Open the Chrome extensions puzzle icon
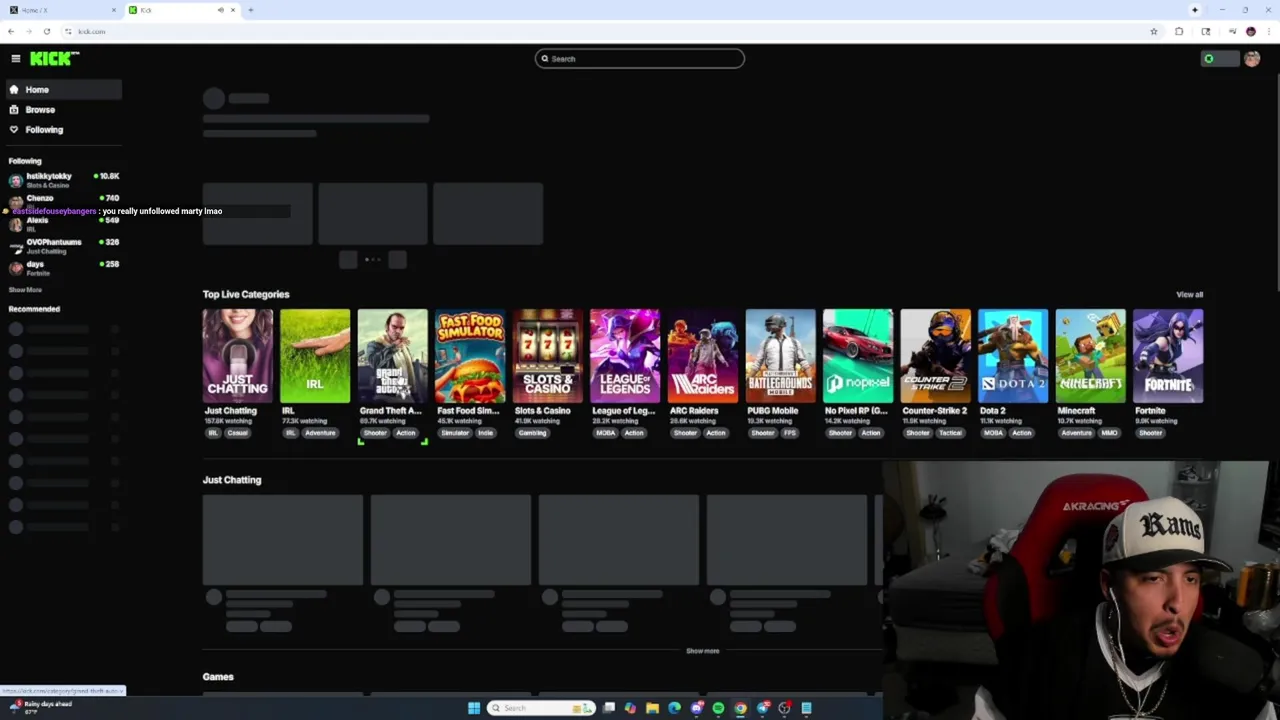The width and height of the screenshot is (1280, 720). pos(1179,31)
